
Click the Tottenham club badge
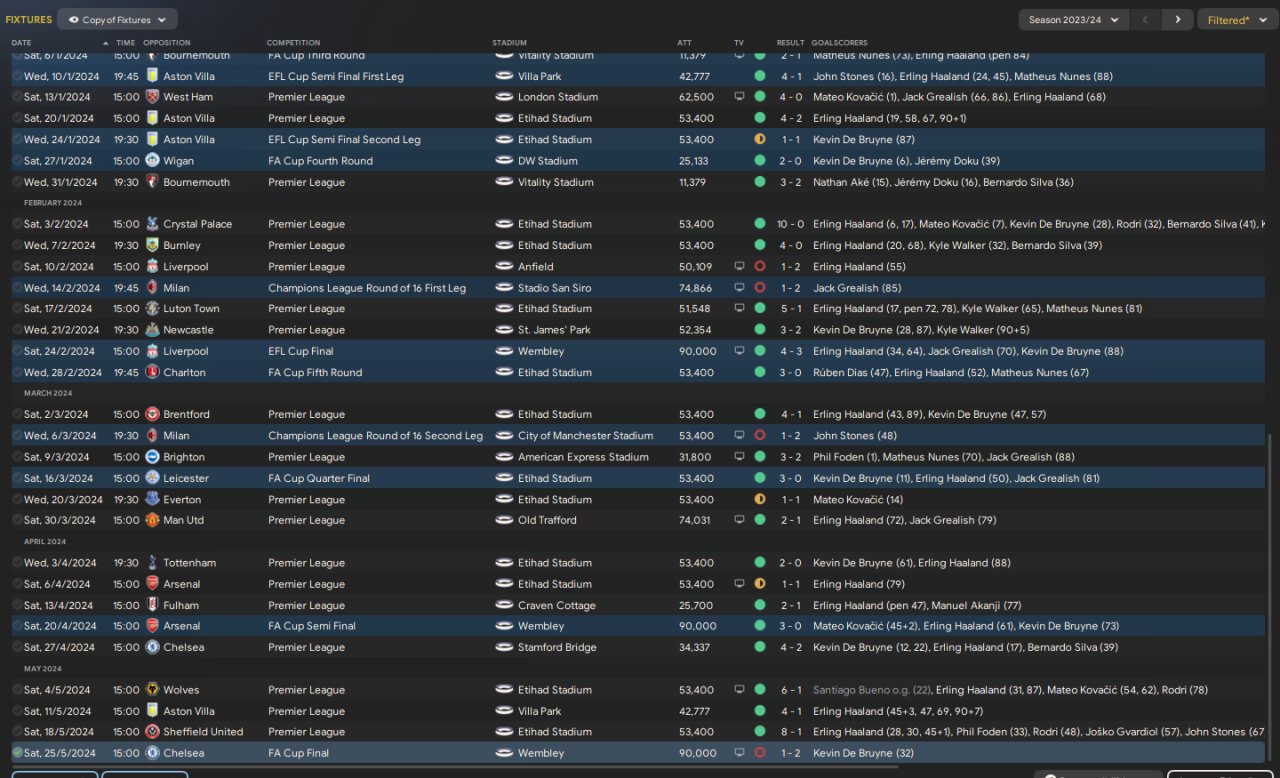[x=152, y=563]
